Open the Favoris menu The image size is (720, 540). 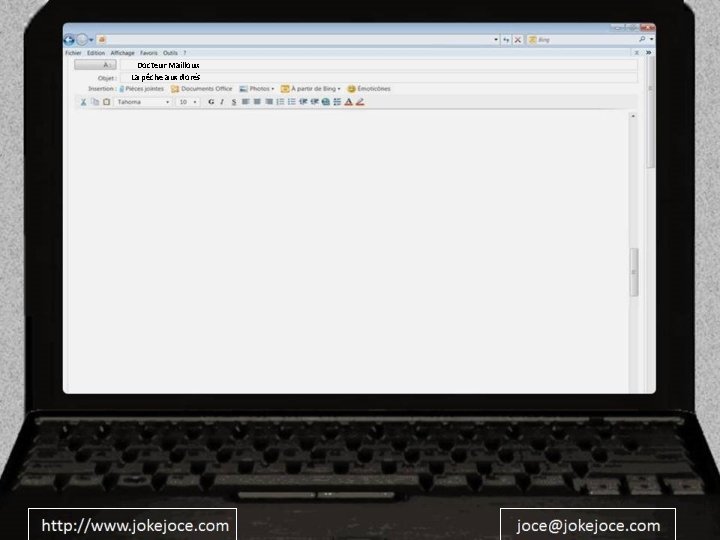(149, 53)
